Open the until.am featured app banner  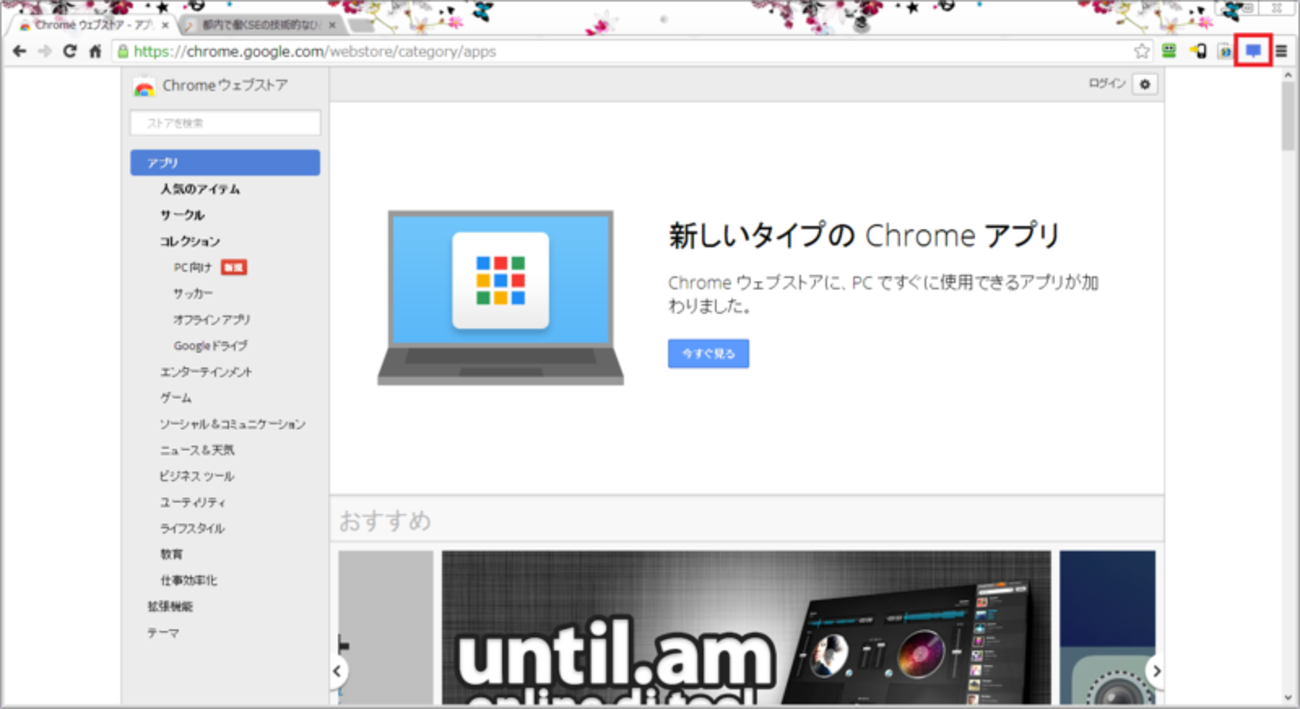tap(746, 628)
